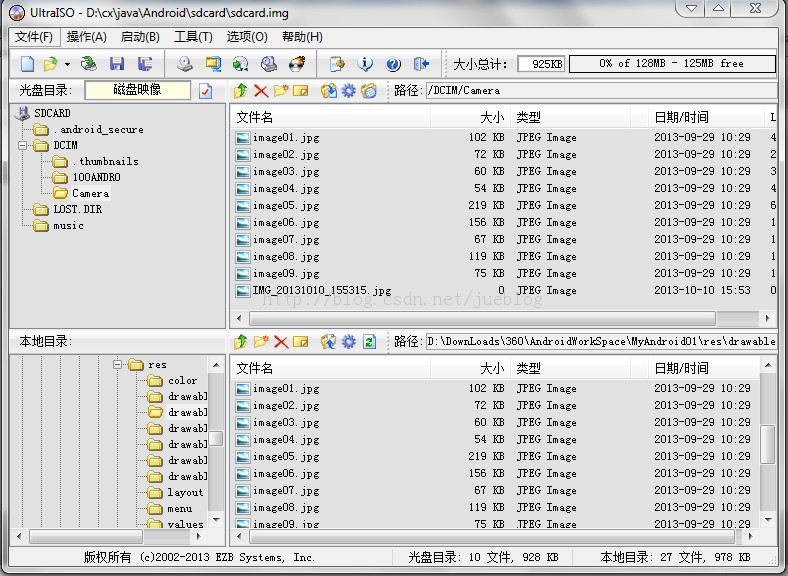Click the /DCIM/Camera path field

(601, 90)
